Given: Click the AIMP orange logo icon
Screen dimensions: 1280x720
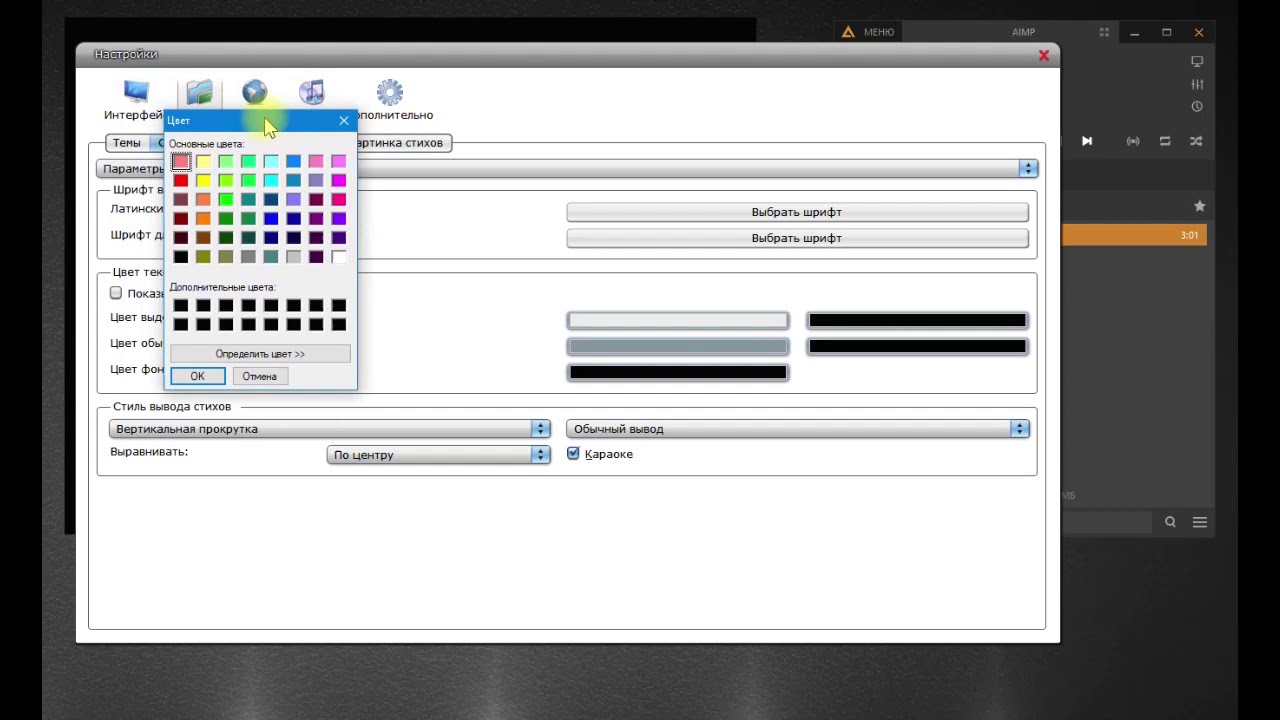Looking at the screenshot, I should 848,32.
